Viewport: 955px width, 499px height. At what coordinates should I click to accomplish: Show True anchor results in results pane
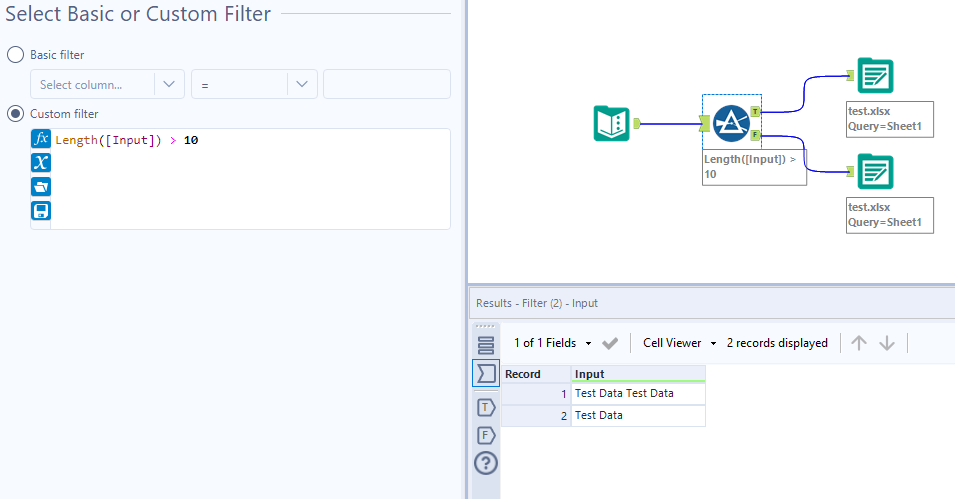pyautogui.click(x=486, y=407)
